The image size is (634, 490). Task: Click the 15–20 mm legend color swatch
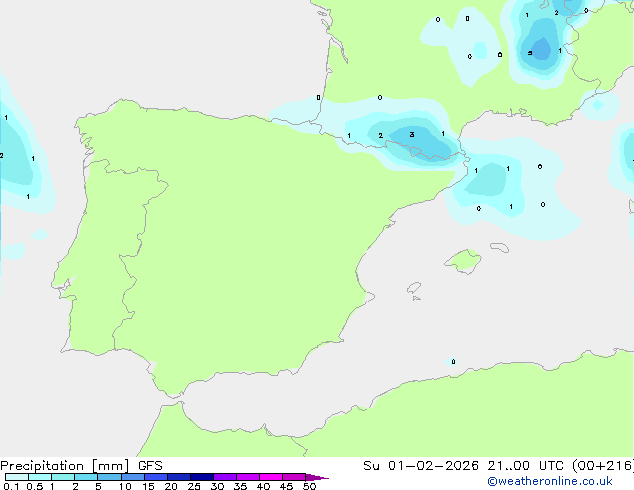pyautogui.click(x=155, y=477)
